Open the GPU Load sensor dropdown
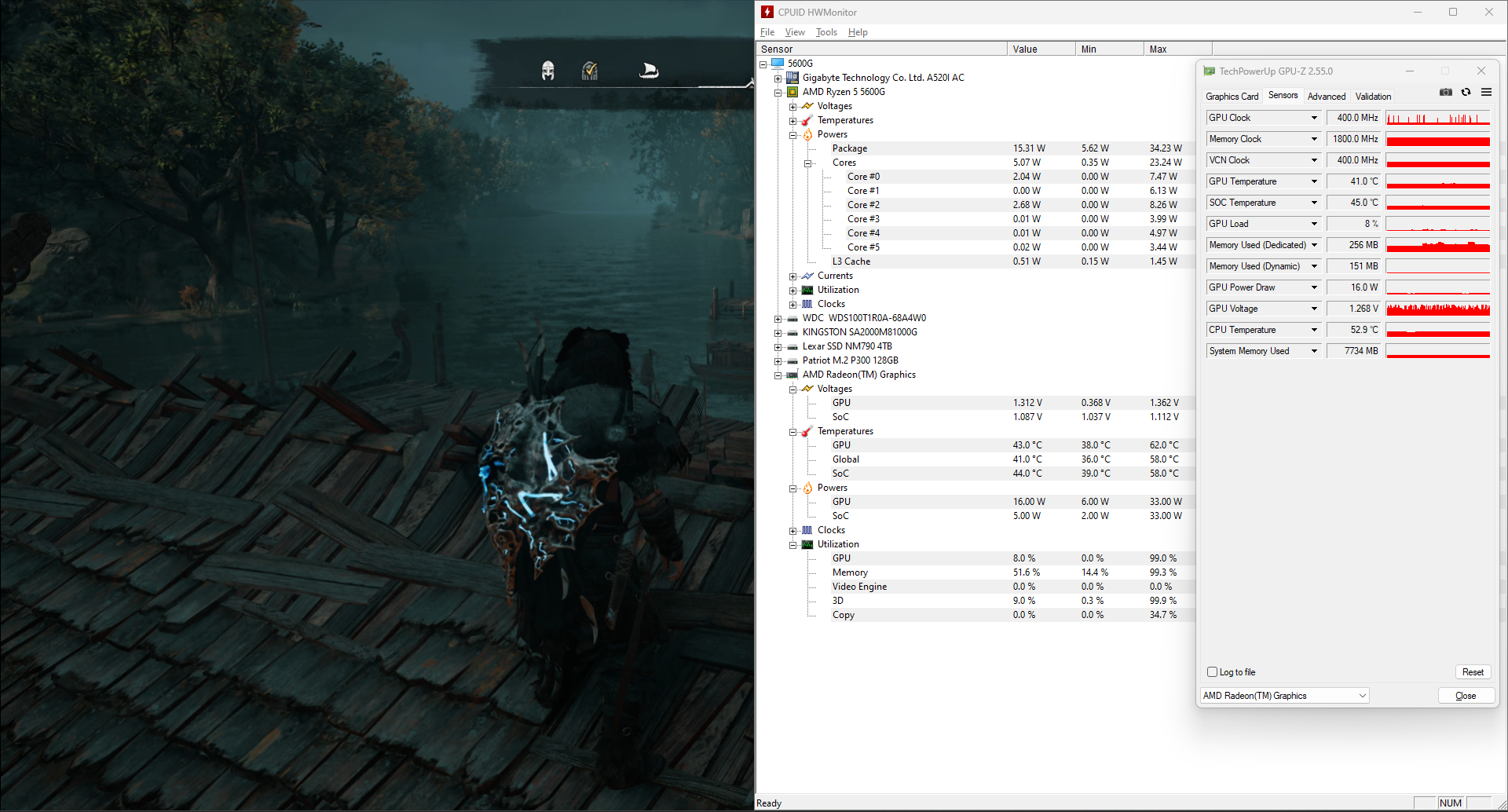Screen dimensions: 1508x812 click(x=1314, y=224)
